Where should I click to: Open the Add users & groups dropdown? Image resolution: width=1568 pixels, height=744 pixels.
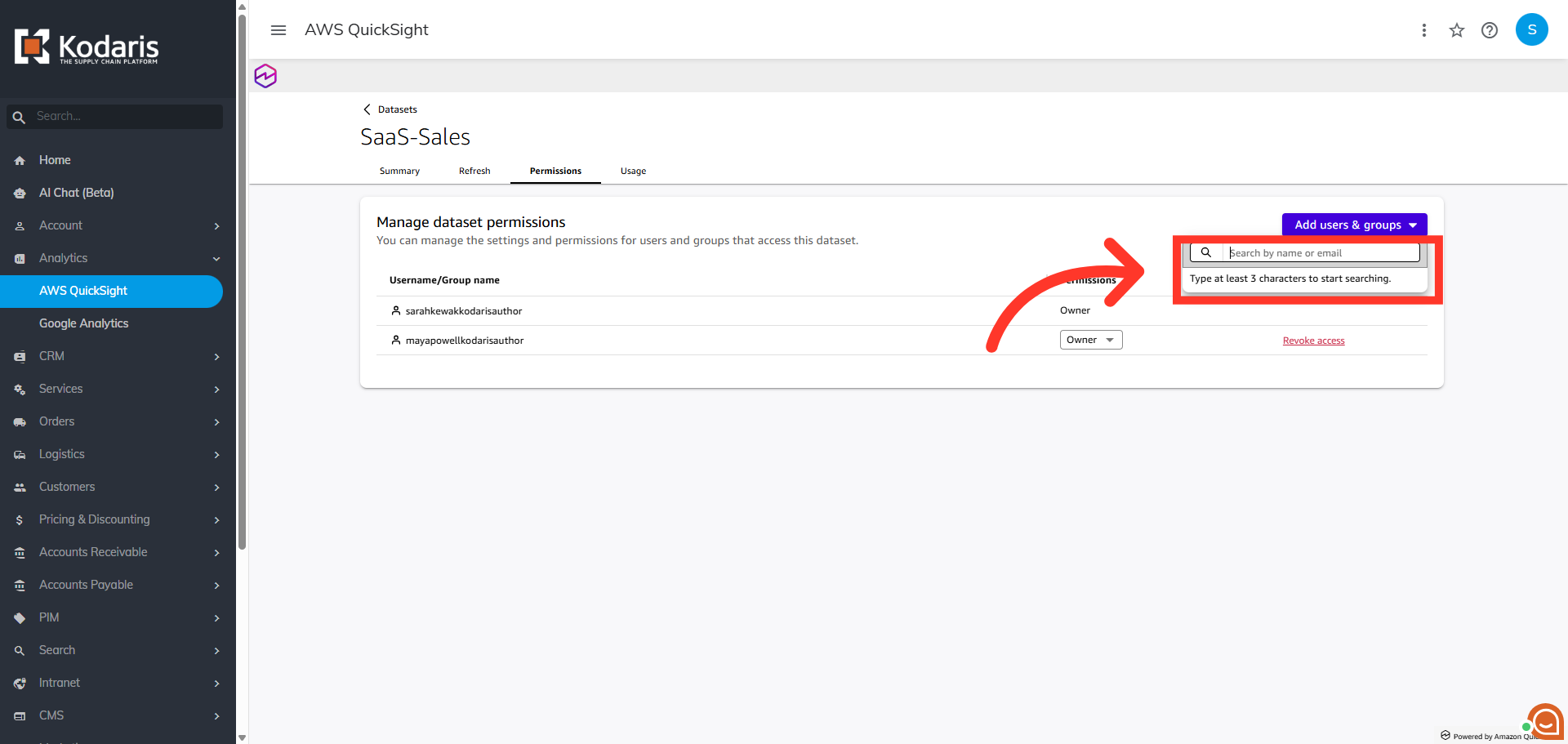coord(1355,225)
